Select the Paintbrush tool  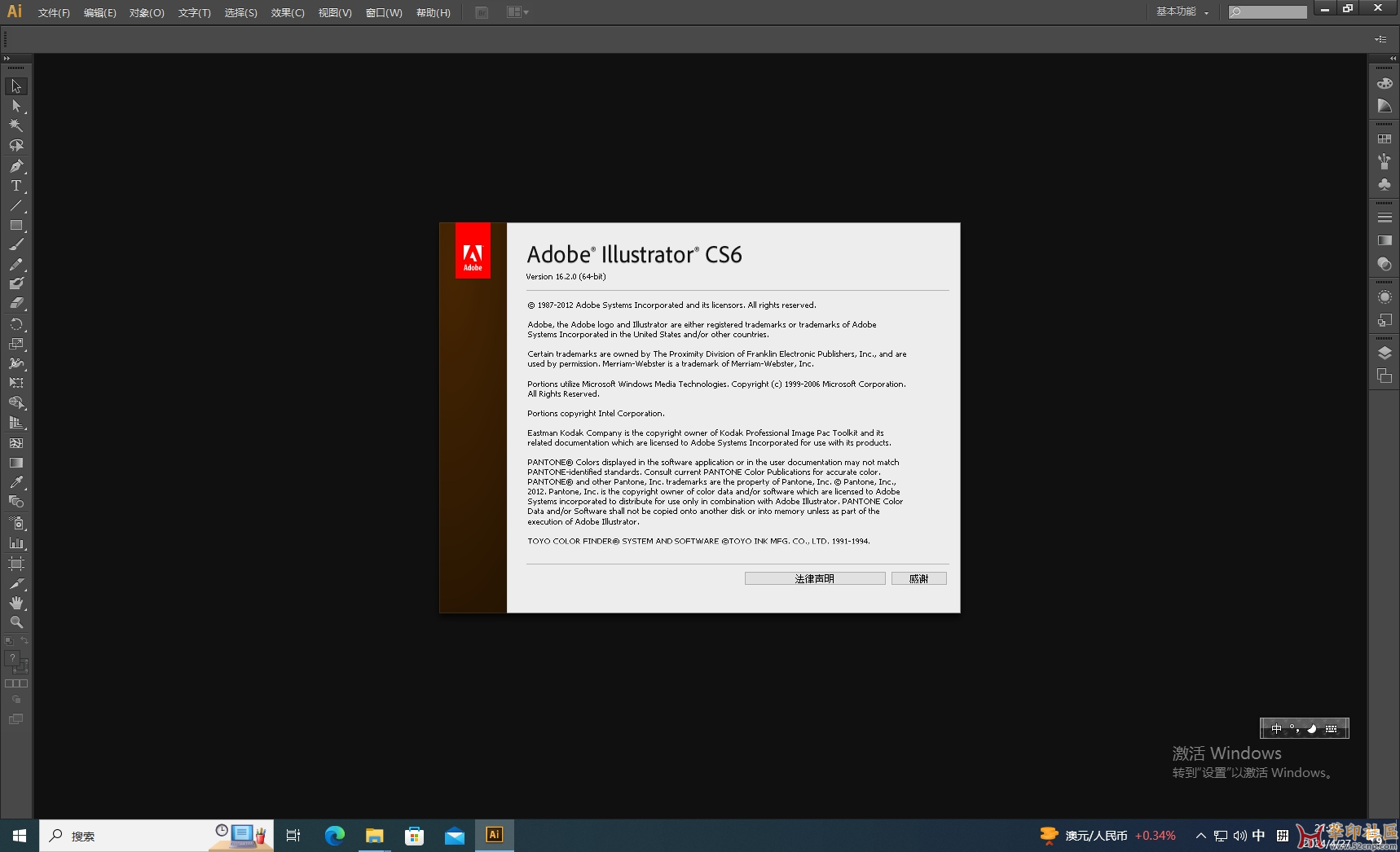(x=16, y=244)
